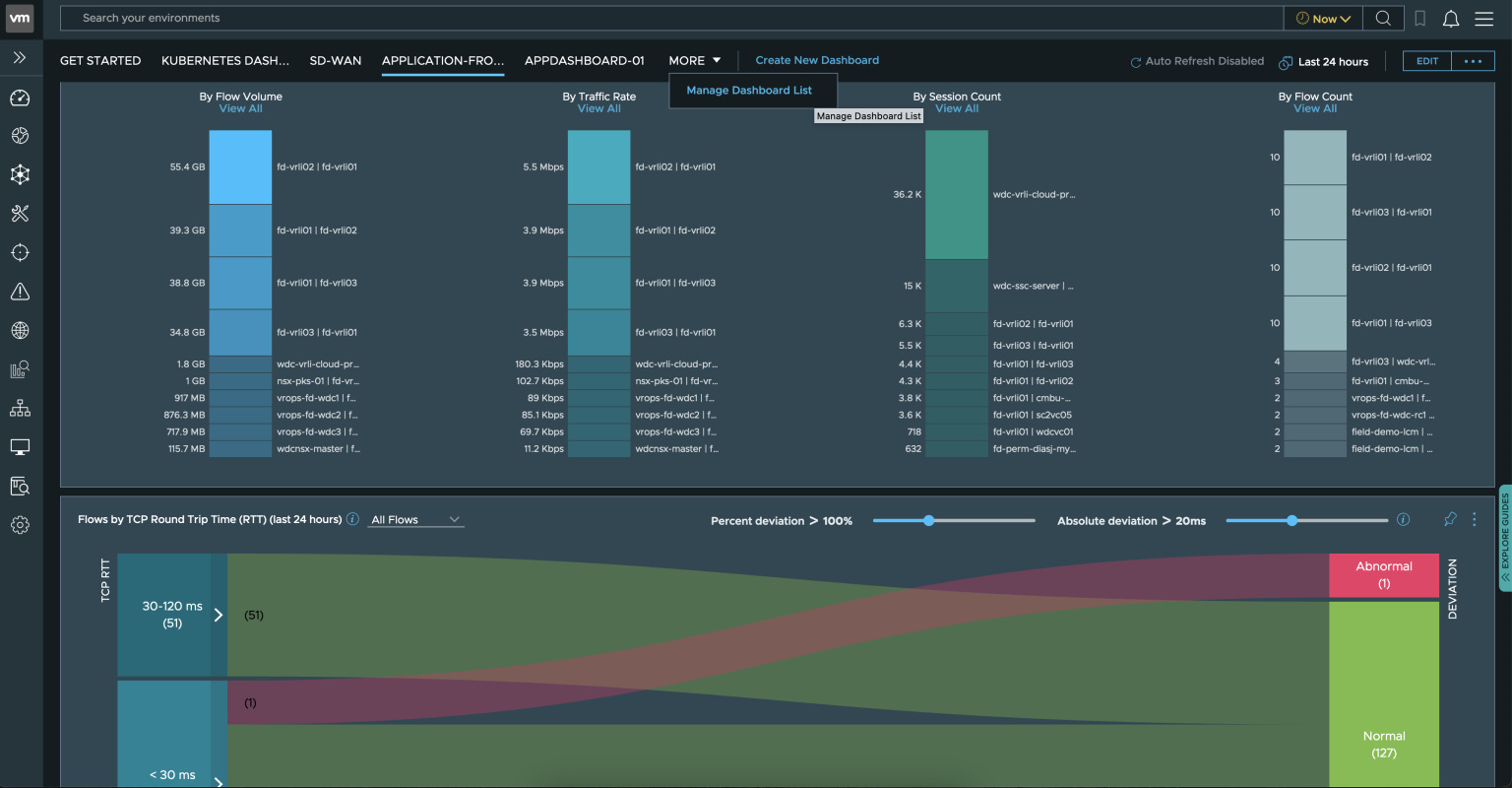
Task: Select Manage Dashboard List menu item
Action: point(749,91)
